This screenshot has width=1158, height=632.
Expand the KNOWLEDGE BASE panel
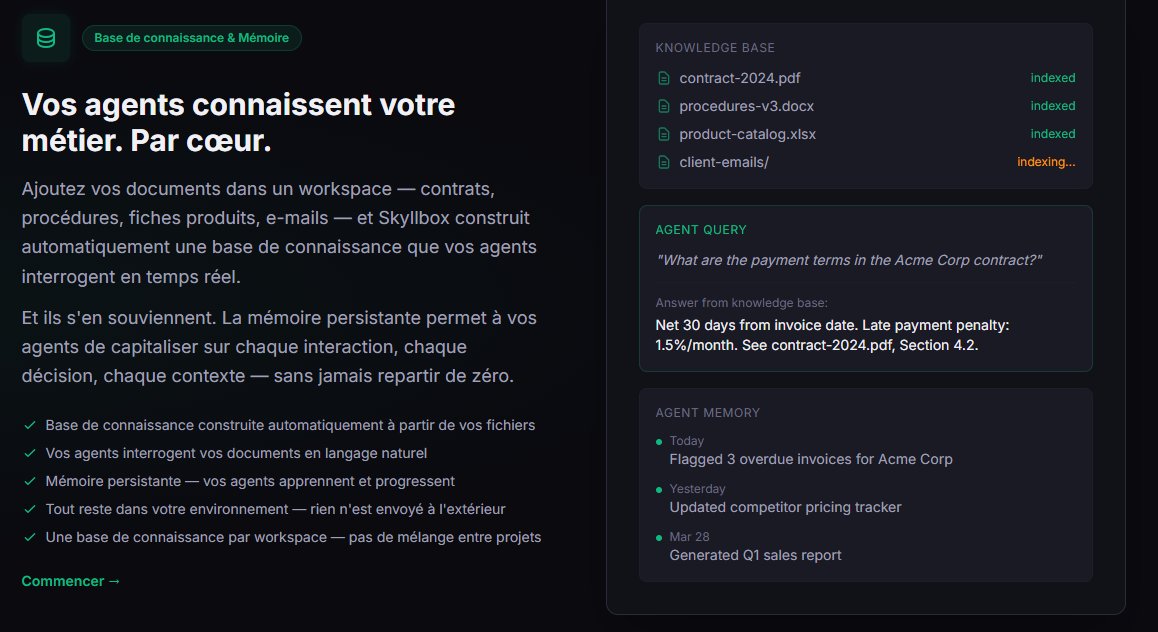[x=712, y=47]
